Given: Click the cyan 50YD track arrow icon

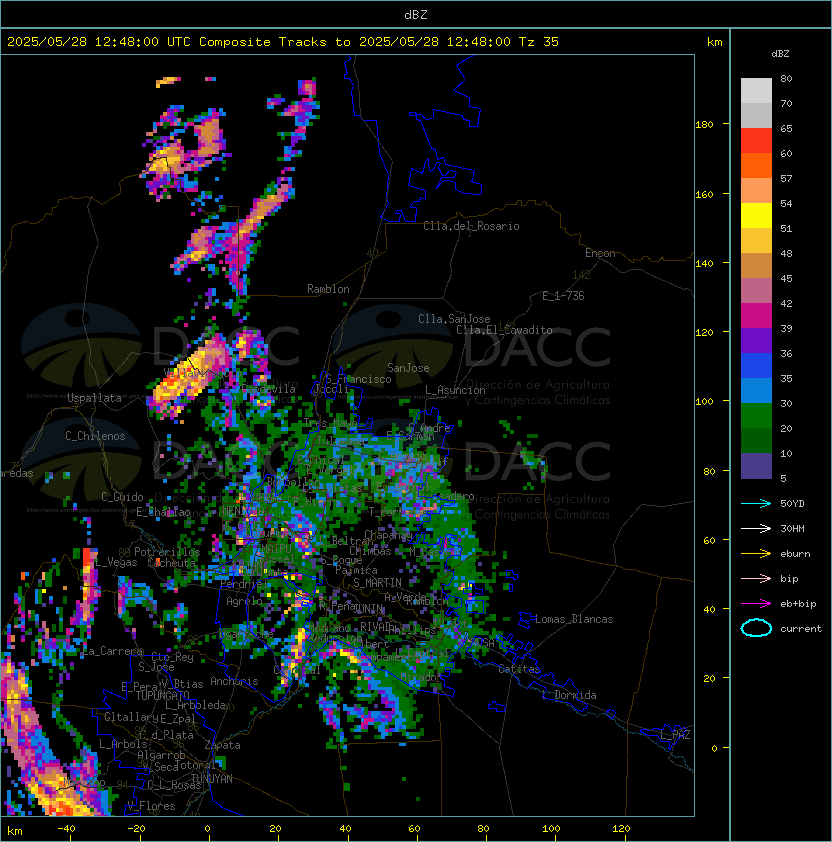Looking at the screenshot, I should click(x=756, y=504).
